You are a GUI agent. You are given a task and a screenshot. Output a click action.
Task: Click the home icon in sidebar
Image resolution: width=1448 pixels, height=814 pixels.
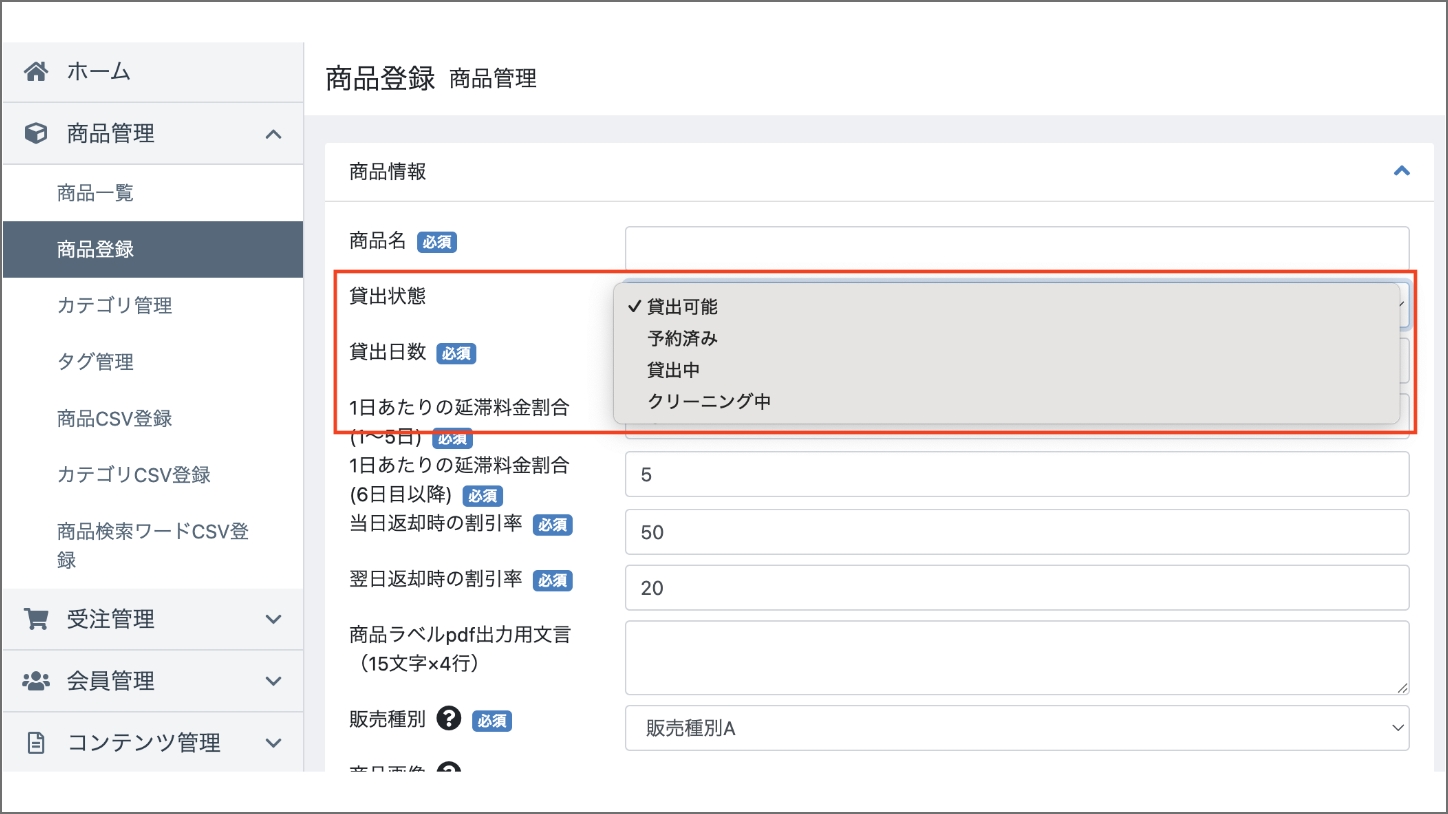[x=36, y=72]
